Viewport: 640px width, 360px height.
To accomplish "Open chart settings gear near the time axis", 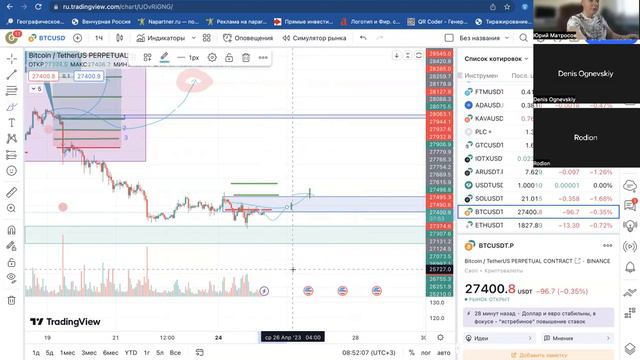I will click(440, 338).
